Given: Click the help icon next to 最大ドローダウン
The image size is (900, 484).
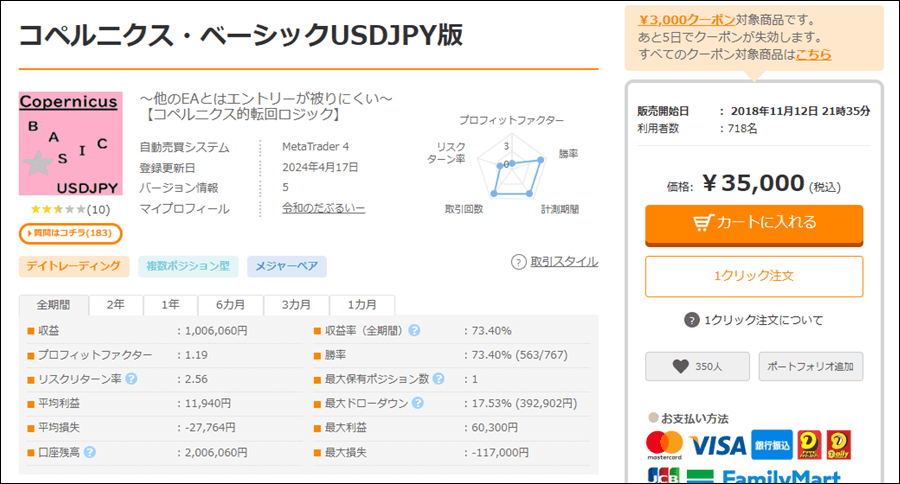Looking at the screenshot, I should [417, 403].
